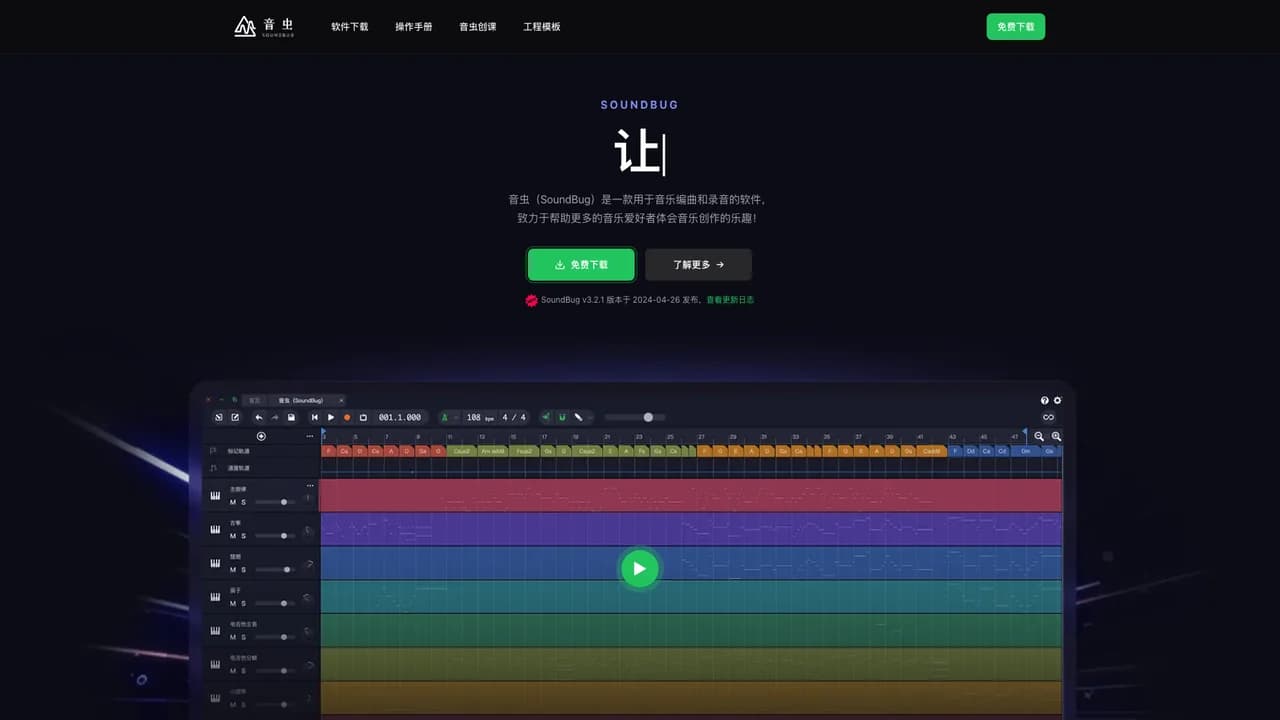Click the undo arrow in DAW toolbar
The height and width of the screenshot is (720, 1280).
[x=259, y=417]
